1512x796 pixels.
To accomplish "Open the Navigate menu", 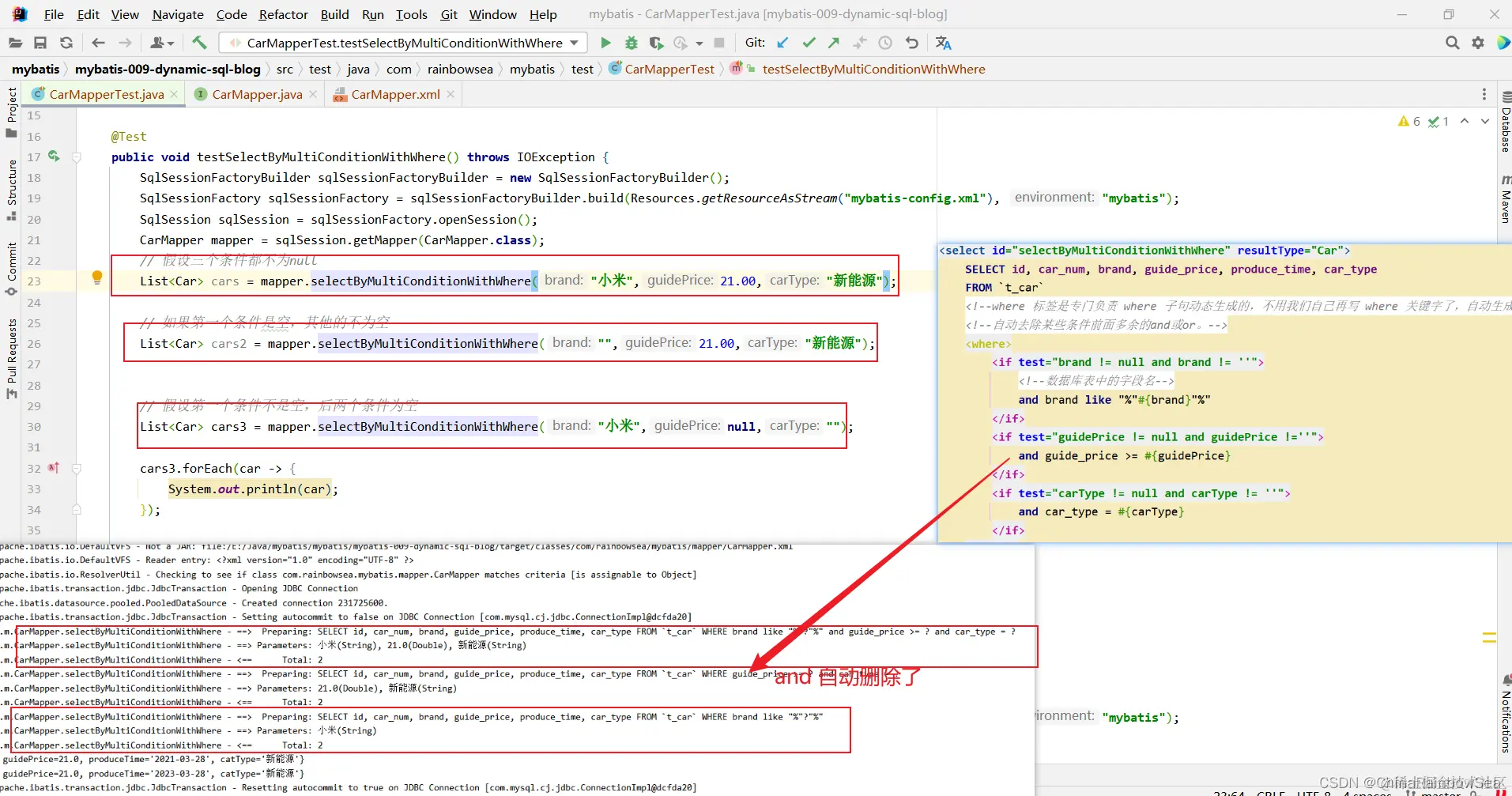I will tap(178, 14).
